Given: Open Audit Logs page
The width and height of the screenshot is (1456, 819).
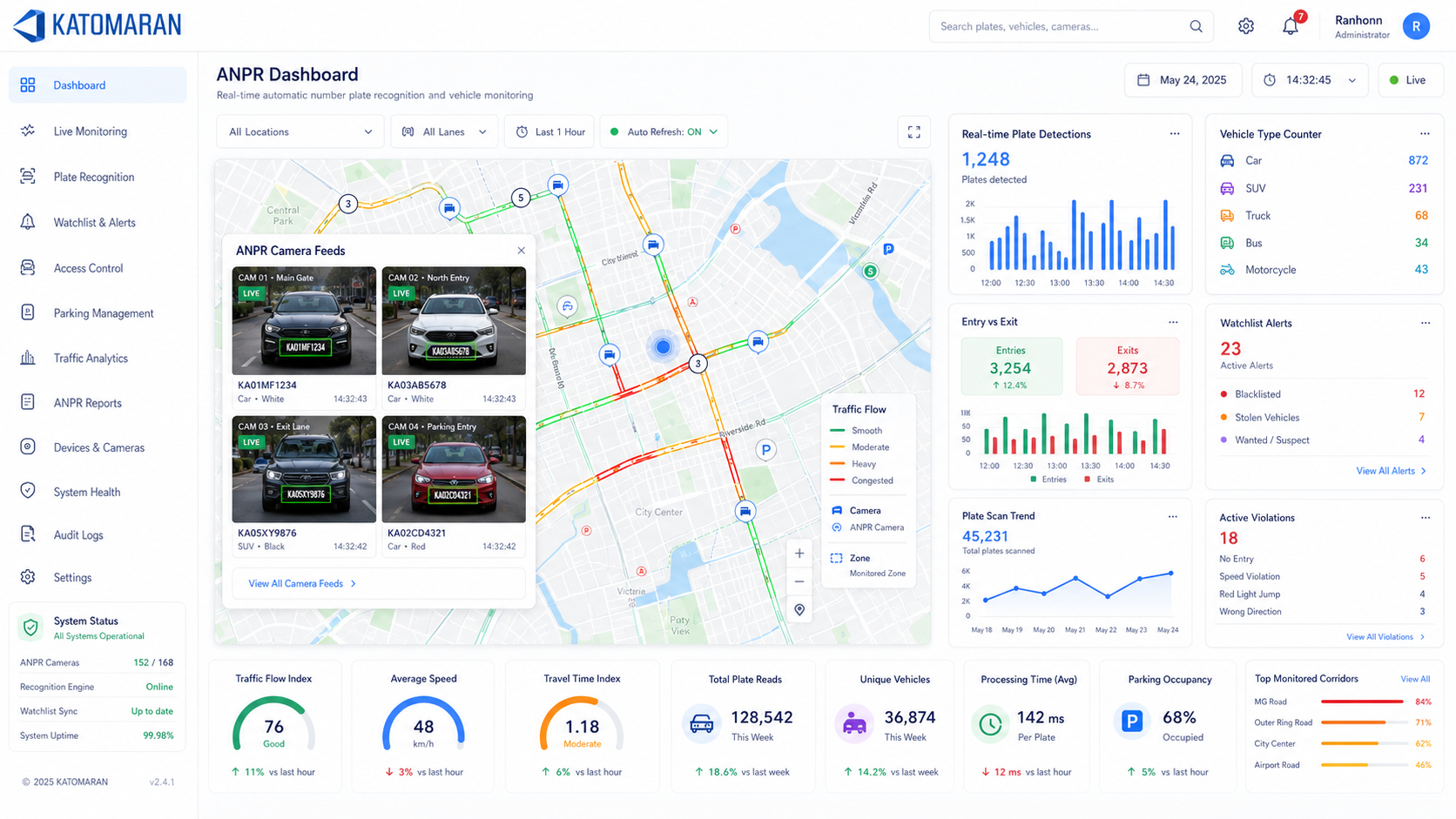Looking at the screenshot, I should [98, 535].
